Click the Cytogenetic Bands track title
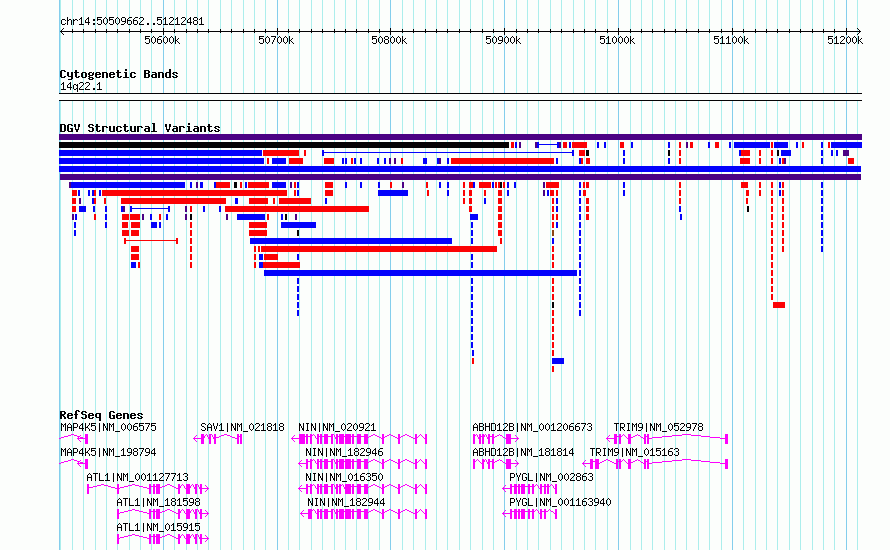The image size is (890, 550). (119, 74)
